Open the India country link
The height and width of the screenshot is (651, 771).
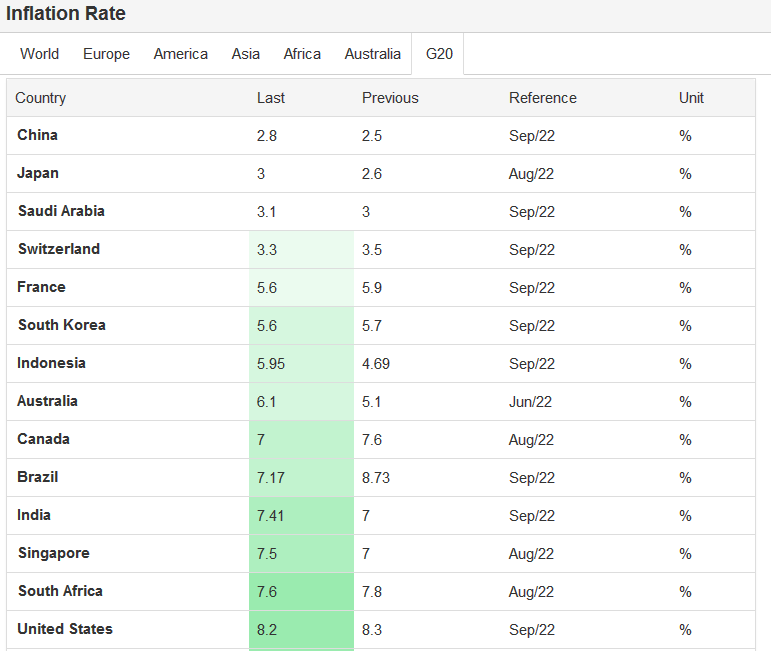(33, 515)
